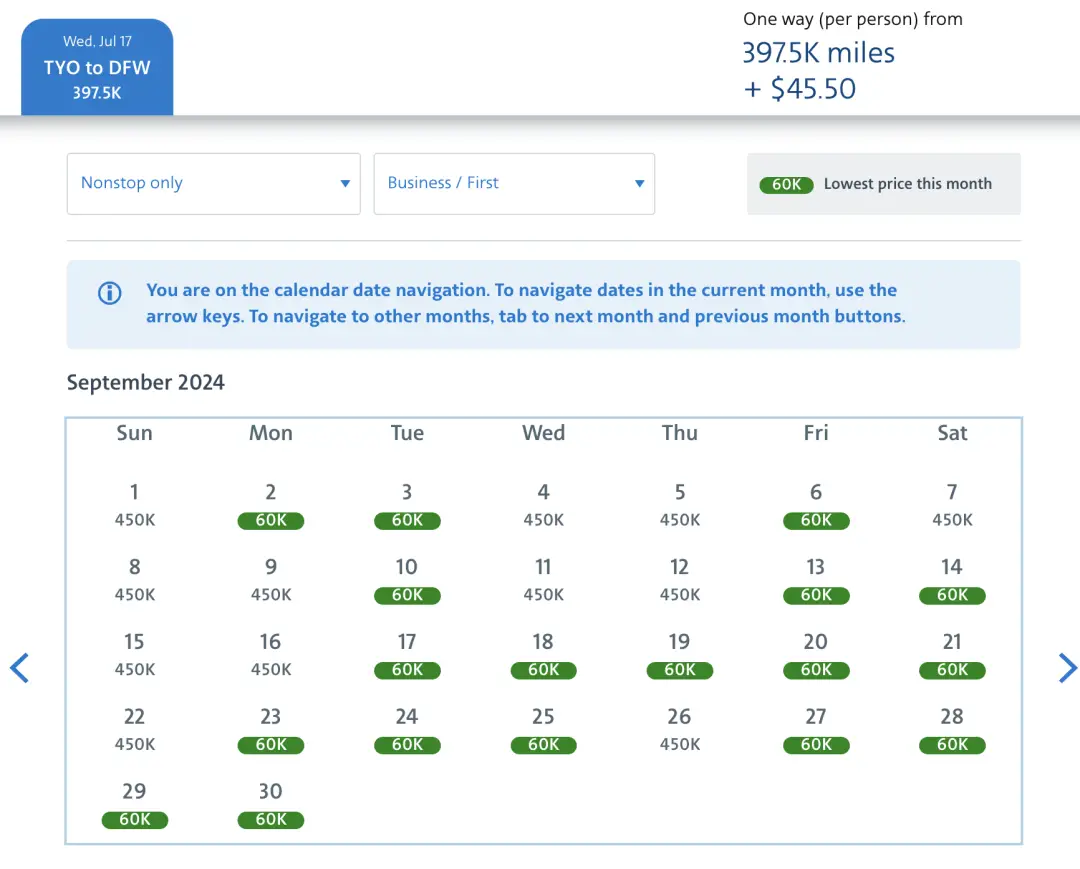Pick Wednesday September 18 date
Screen dimensions: 1080x869
click(543, 655)
